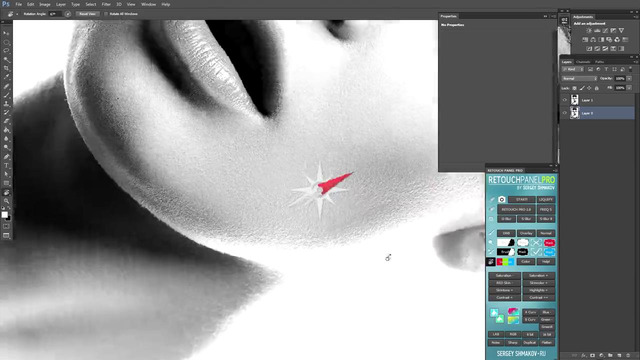Open the Fill slider dropdown arrow
Image resolution: width=640 pixels, height=360 pixels.
[629, 88]
